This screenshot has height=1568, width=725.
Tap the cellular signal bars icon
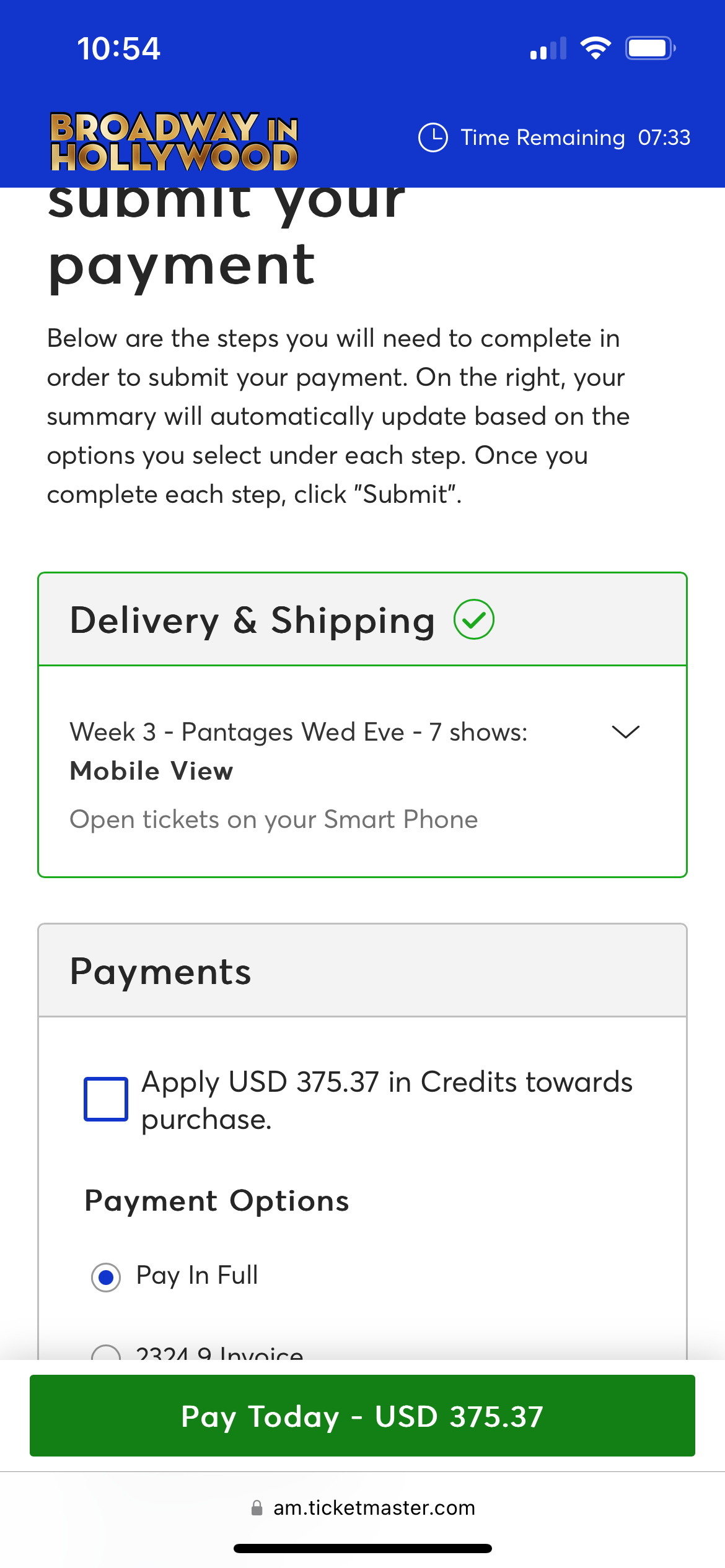click(548, 48)
